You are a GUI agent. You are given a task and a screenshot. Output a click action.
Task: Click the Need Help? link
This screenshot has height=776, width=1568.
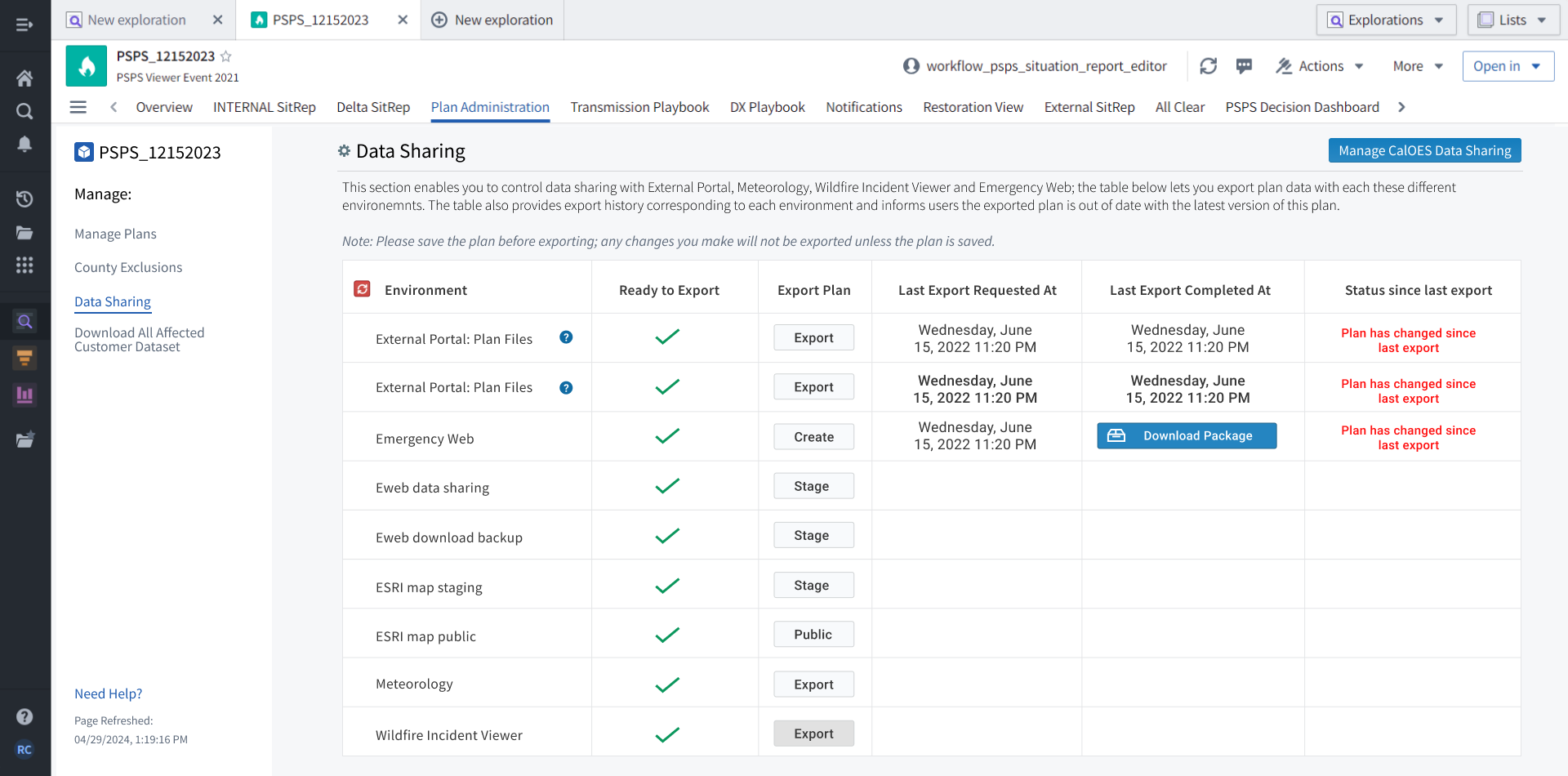pos(108,693)
